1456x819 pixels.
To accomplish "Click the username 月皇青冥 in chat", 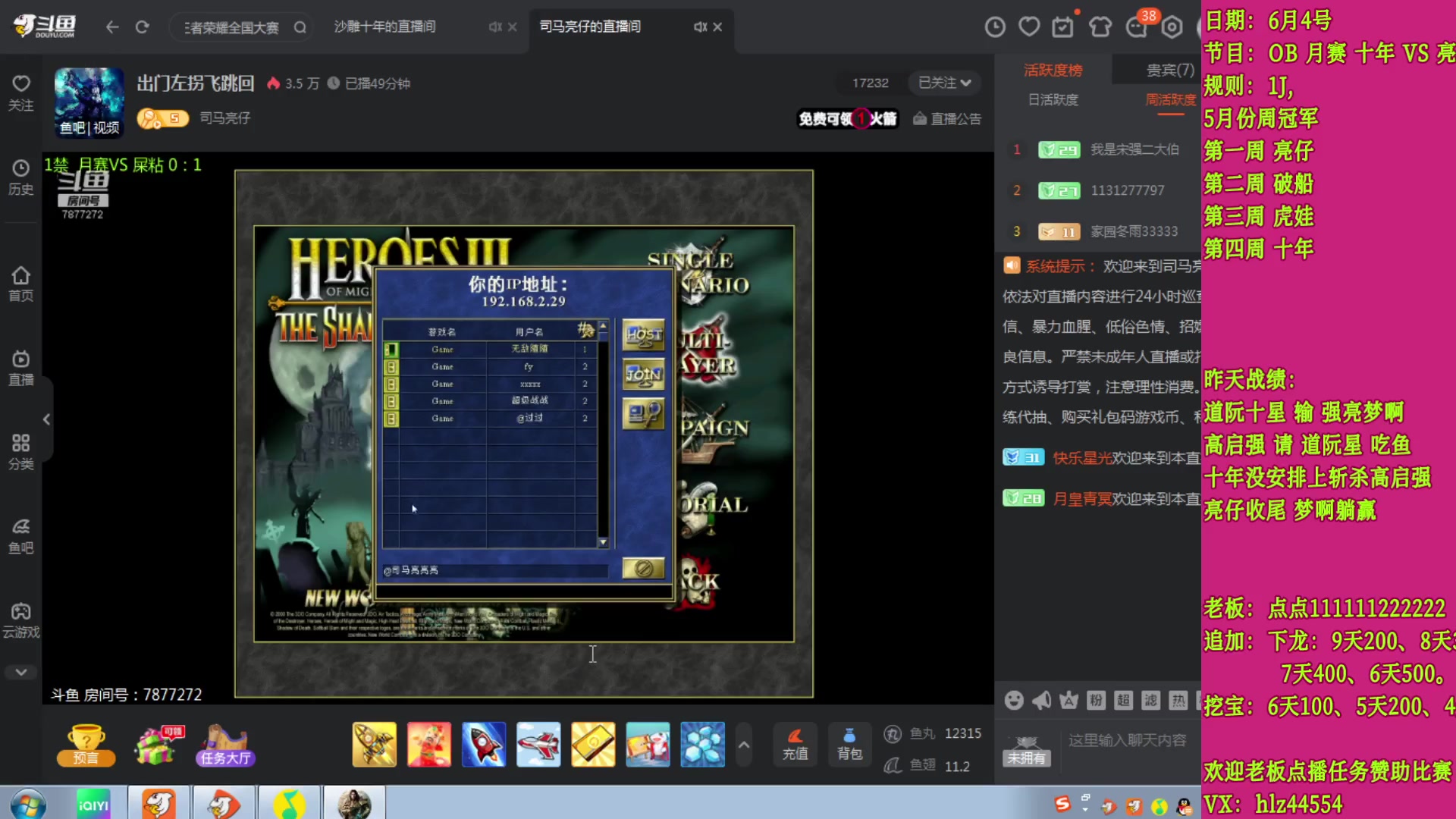I will pyautogui.click(x=1082, y=499).
